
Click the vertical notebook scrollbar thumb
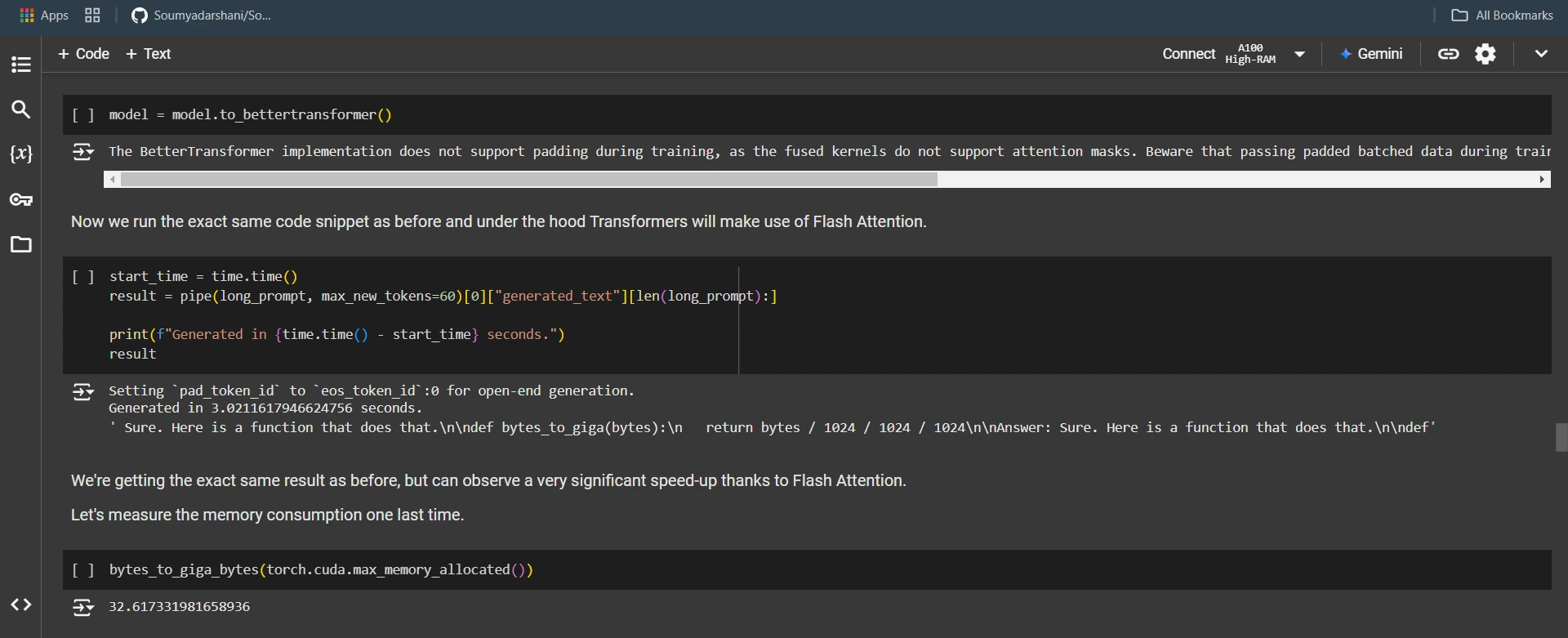1561,437
